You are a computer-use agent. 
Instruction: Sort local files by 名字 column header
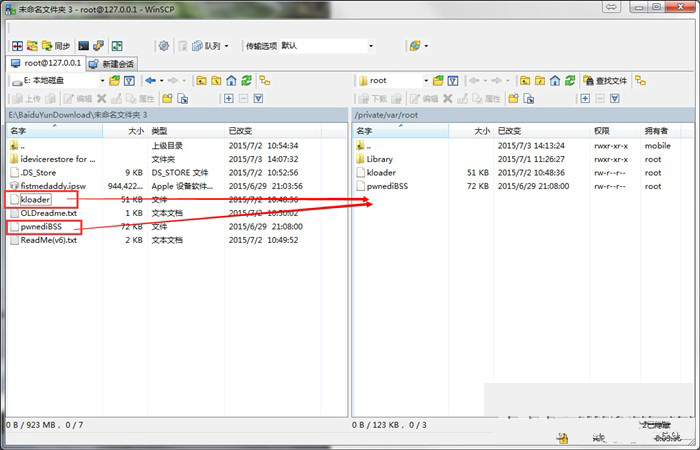(x=54, y=130)
